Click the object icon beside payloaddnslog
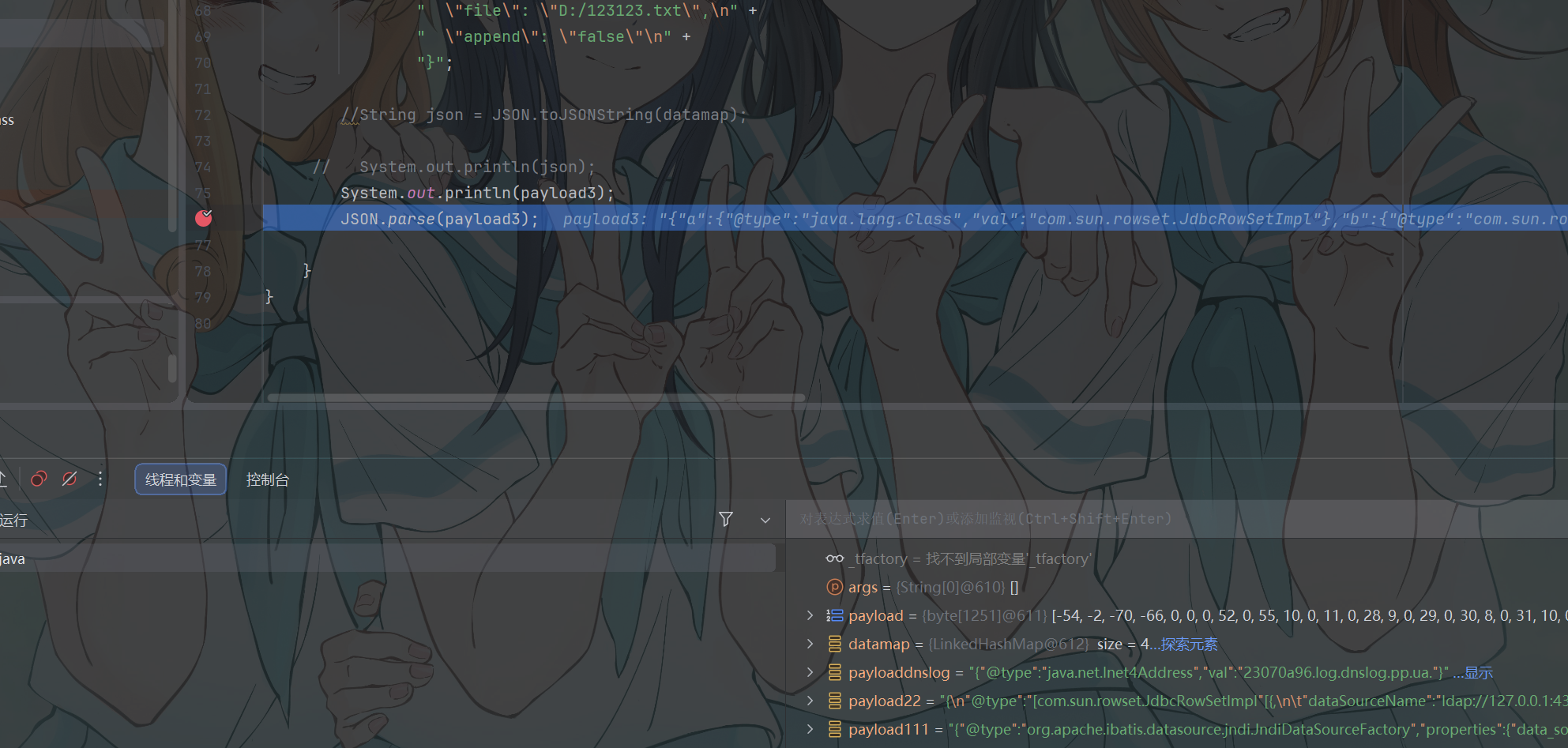 pos(835,672)
